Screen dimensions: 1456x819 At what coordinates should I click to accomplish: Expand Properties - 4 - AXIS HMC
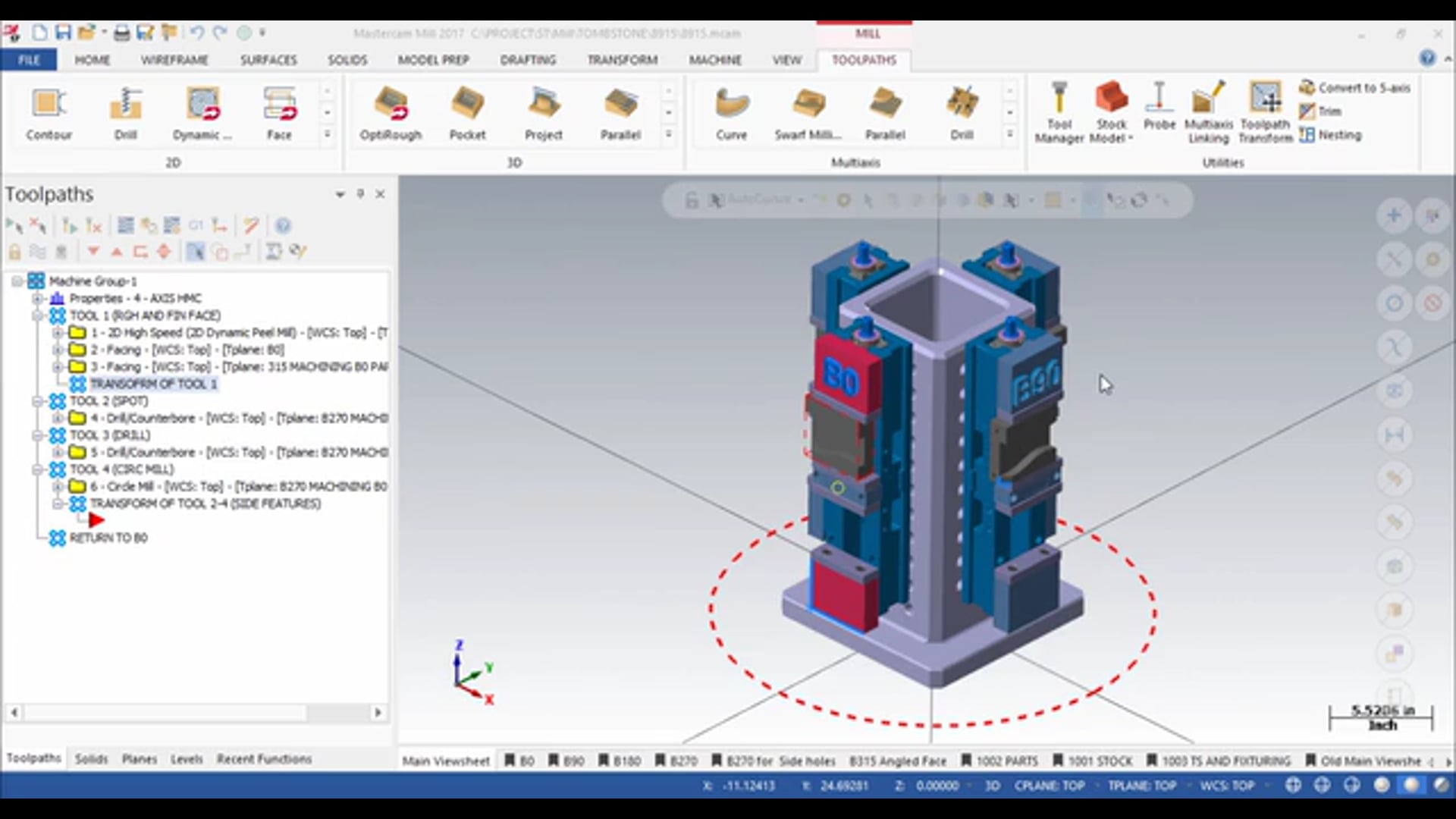pyautogui.click(x=37, y=298)
